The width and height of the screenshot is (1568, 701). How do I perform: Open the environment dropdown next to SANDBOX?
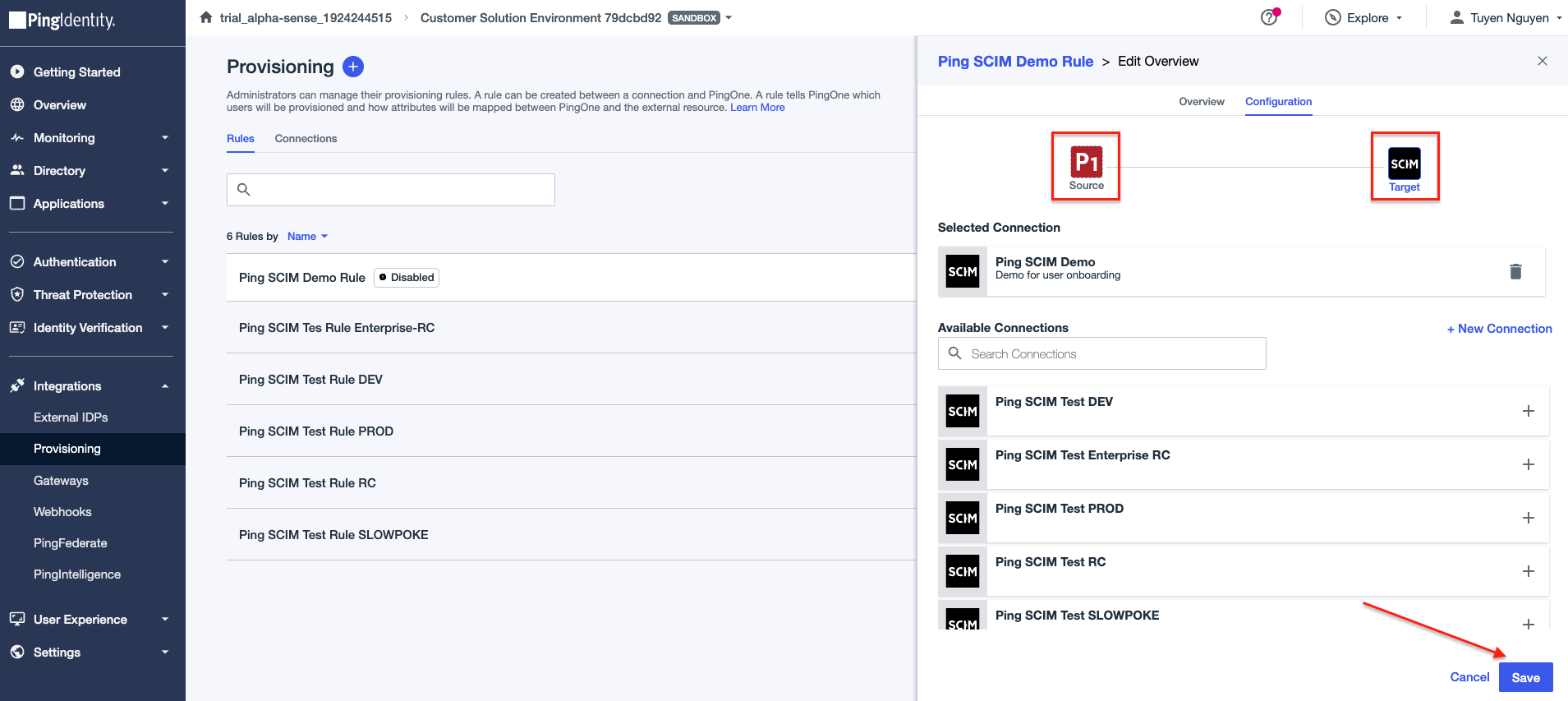(x=729, y=17)
